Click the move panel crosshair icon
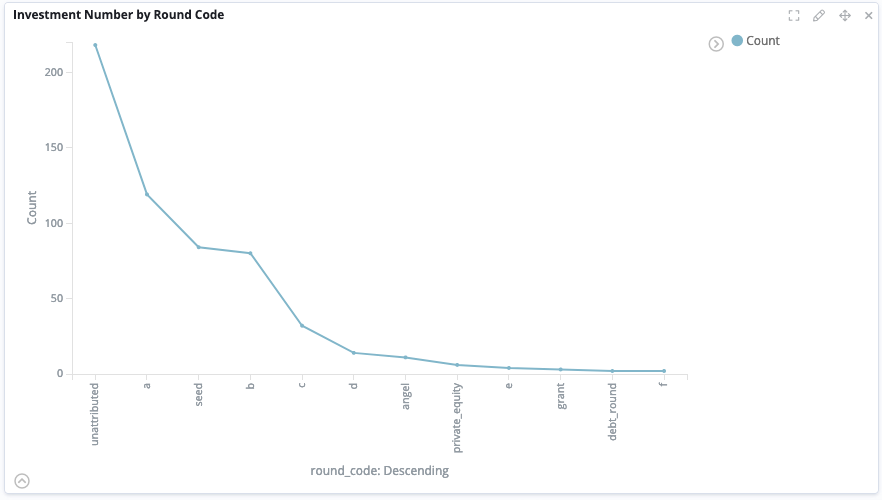This screenshot has height=500, width=882. click(x=844, y=15)
